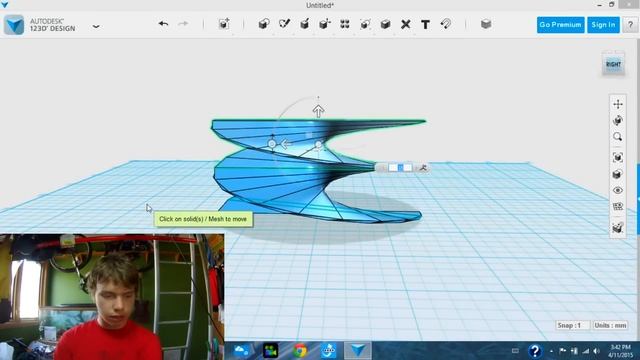Screen dimensions: 640x360
Task: Open the Grouping tool menu
Action: click(x=365, y=24)
